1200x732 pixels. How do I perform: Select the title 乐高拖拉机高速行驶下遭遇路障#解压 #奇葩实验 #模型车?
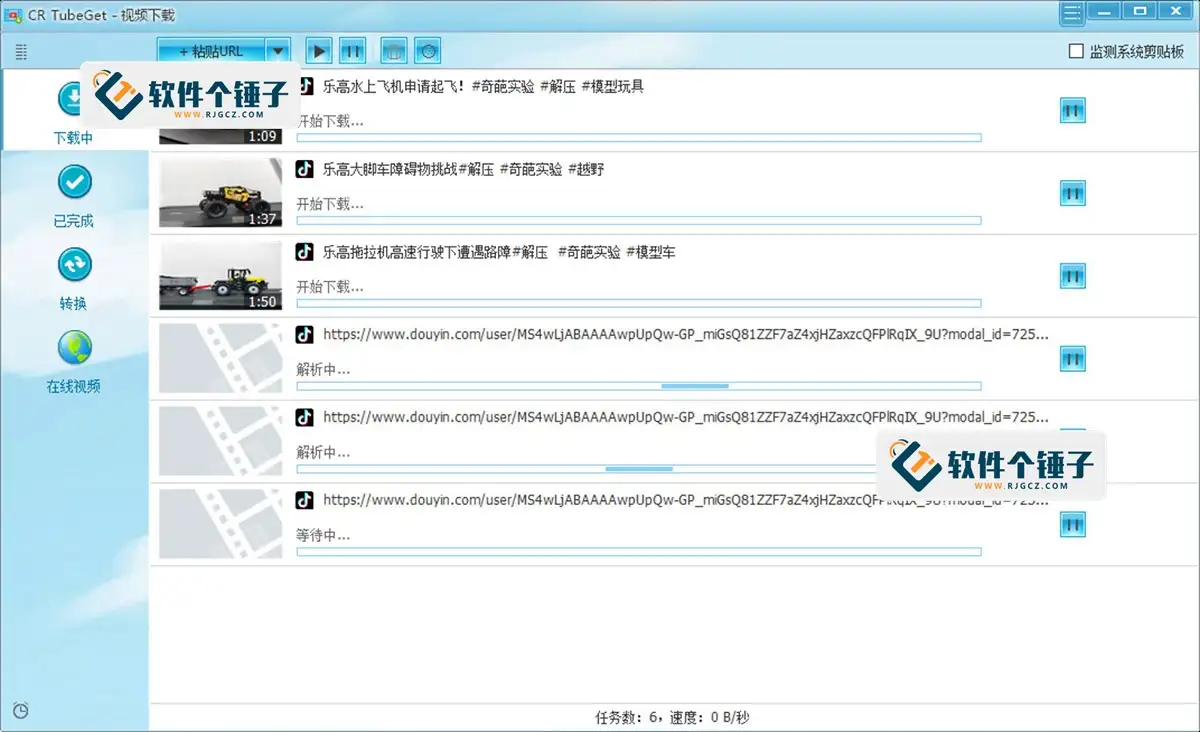point(499,252)
